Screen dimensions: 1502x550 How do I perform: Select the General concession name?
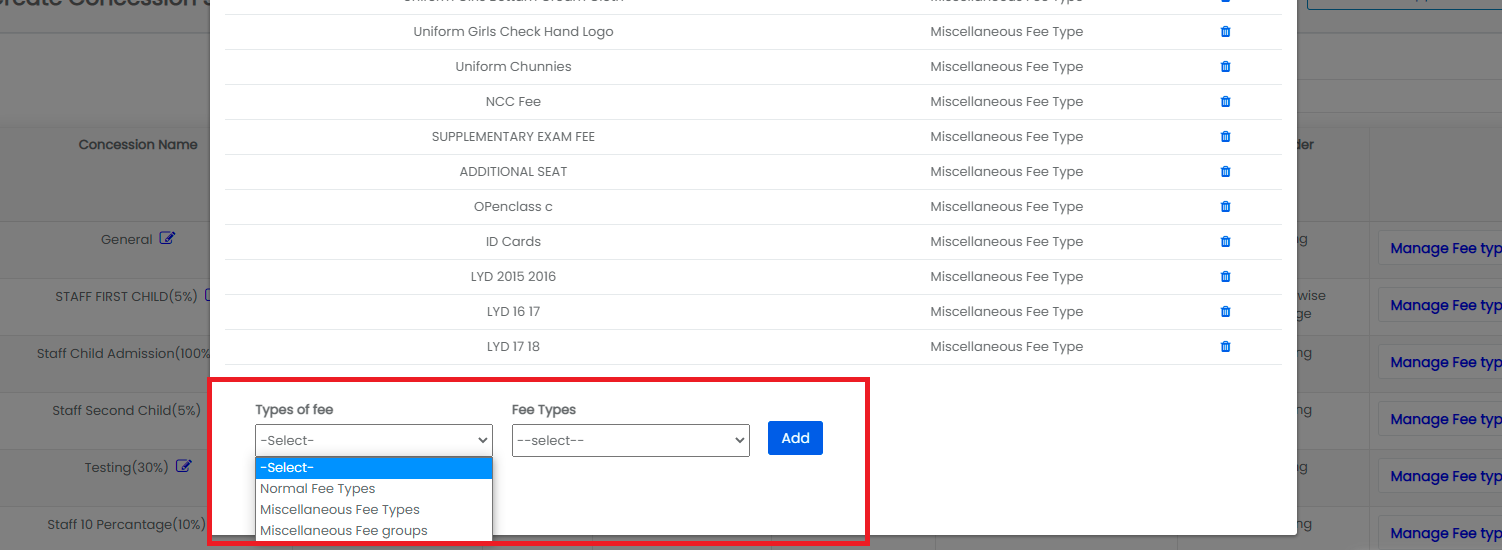(x=126, y=240)
